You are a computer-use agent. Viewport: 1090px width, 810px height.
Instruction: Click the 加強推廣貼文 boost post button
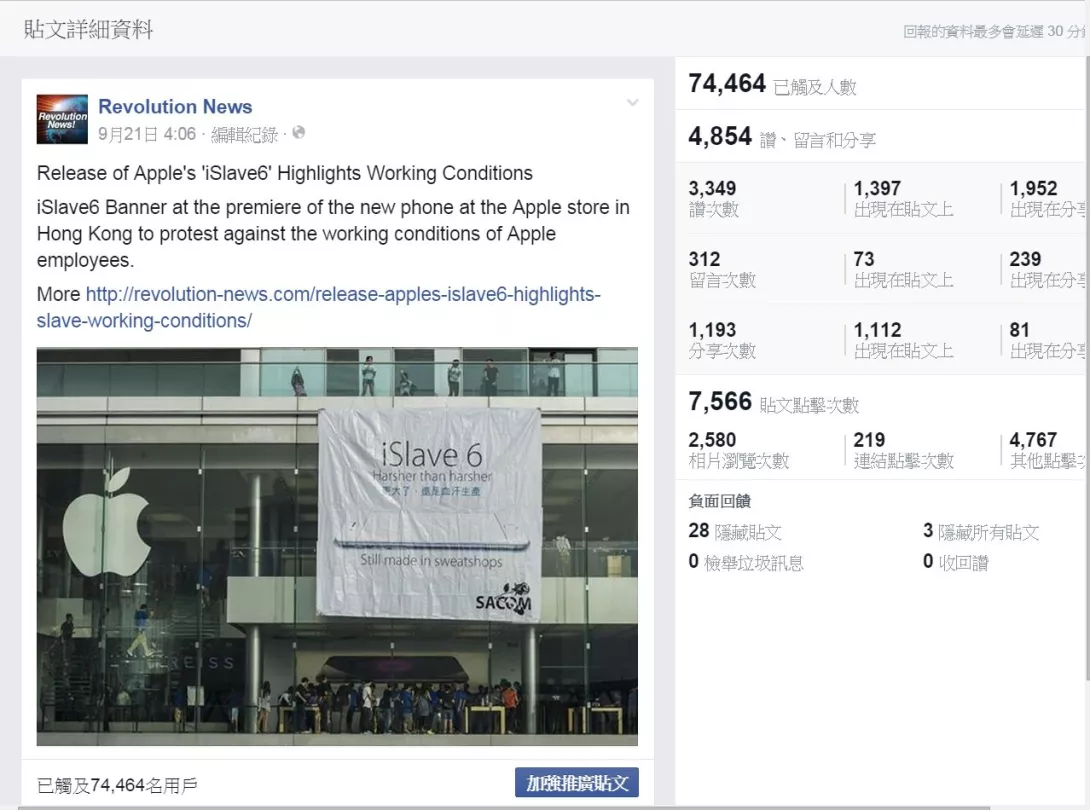(x=577, y=783)
